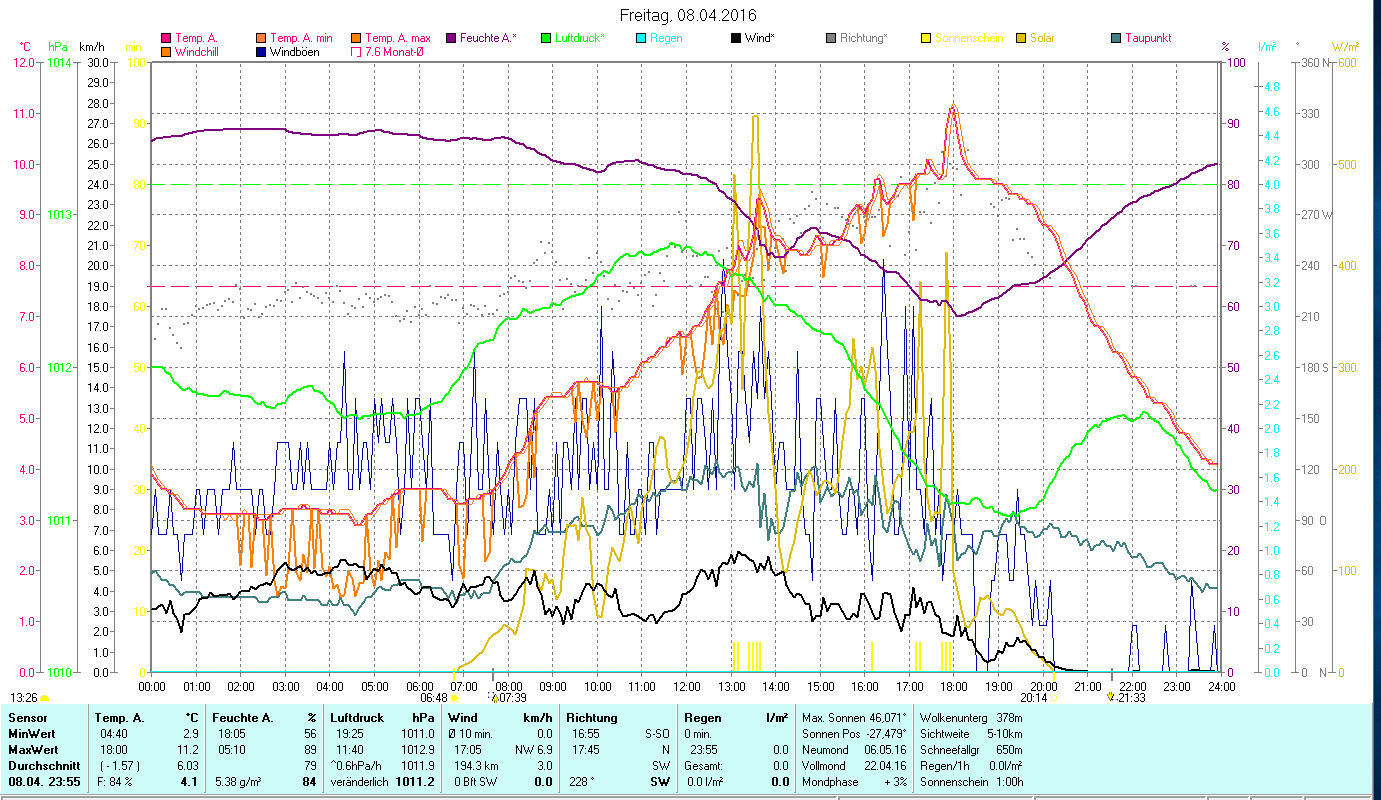Click the green Luftdruck legend swatch

pyautogui.click(x=546, y=39)
